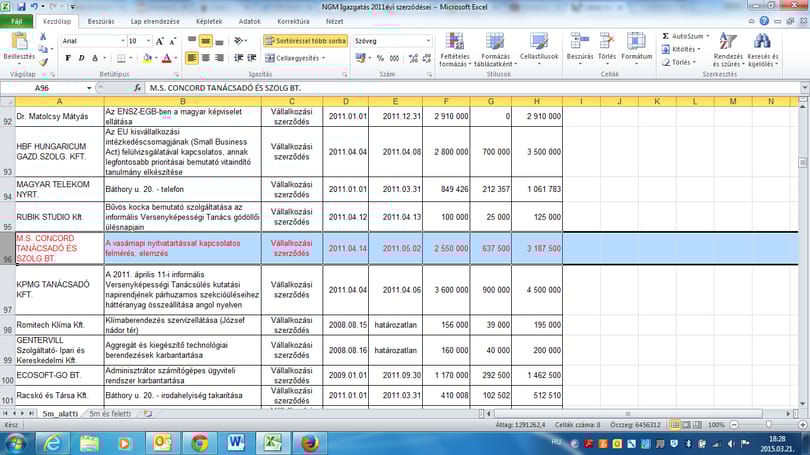Click the Format Painter brush icon

[43, 62]
